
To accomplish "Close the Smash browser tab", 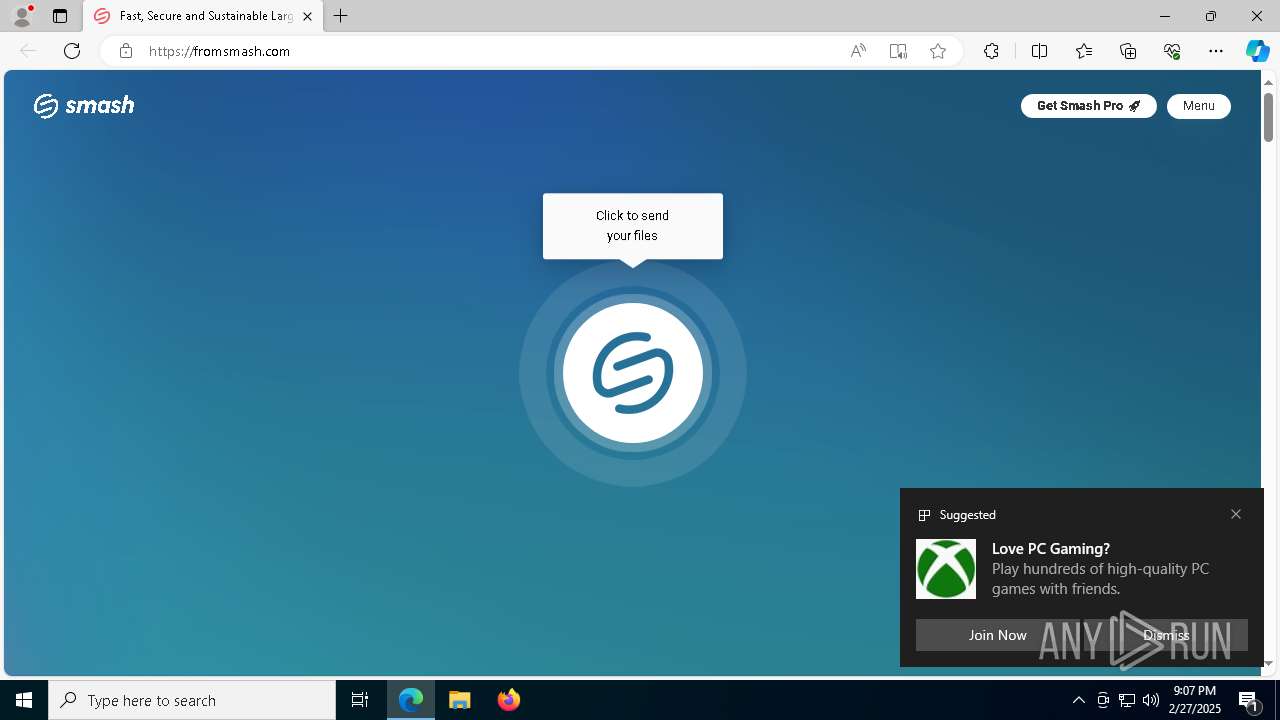I will click(307, 16).
